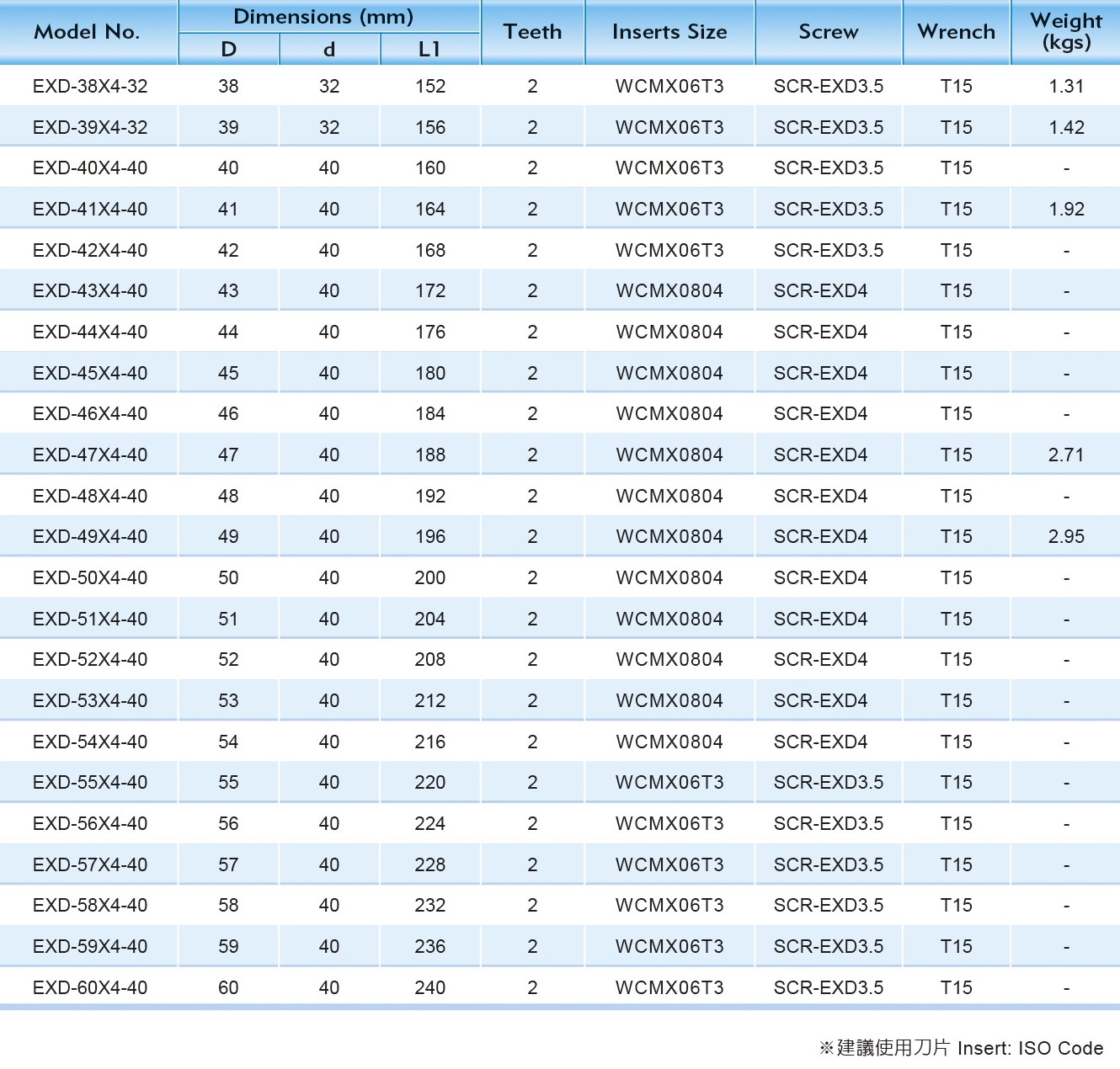Click the weight value 1.31
1120x1069 pixels.
tap(1065, 87)
